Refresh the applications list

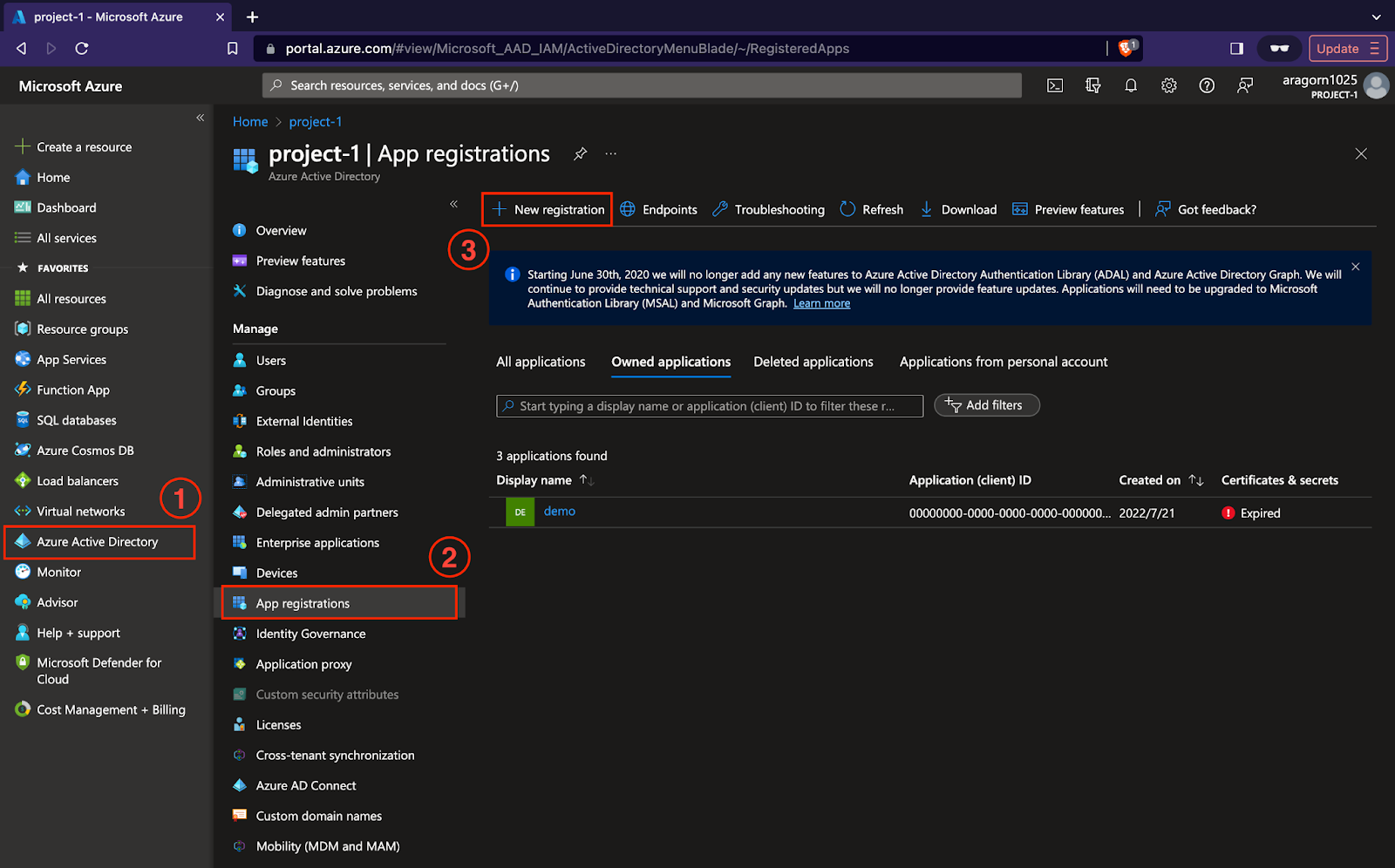click(871, 210)
